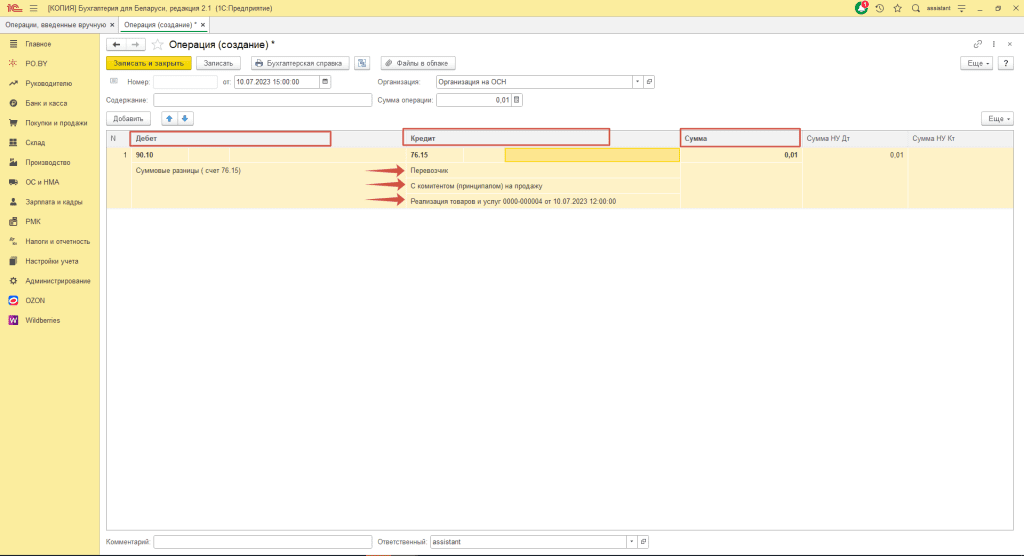1024x556 pixels.
Task: Open the Настройки учета section
Action: 50,261
